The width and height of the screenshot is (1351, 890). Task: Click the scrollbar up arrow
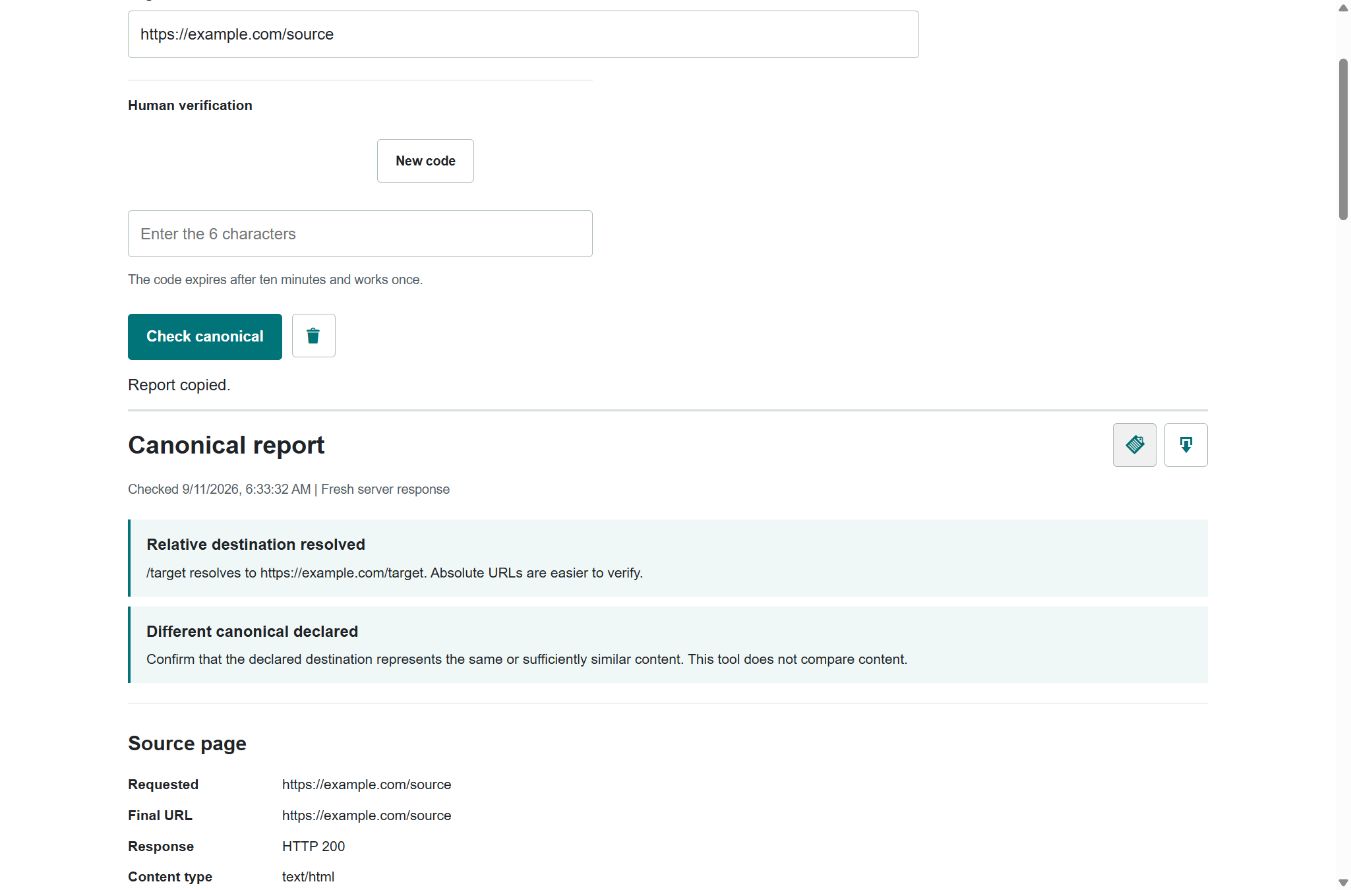[x=1343, y=8]
